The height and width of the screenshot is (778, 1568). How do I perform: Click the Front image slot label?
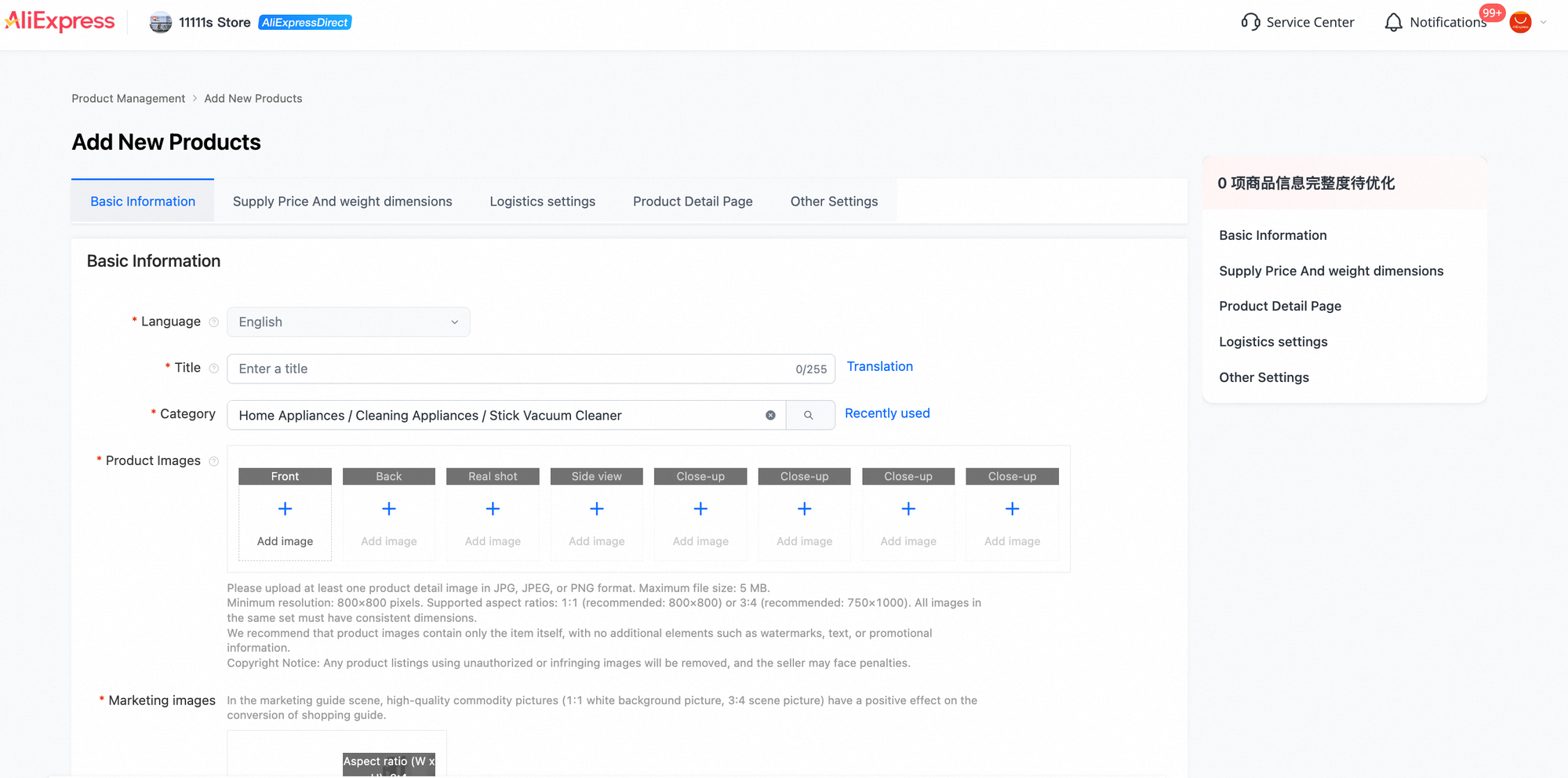click(285, 476)
